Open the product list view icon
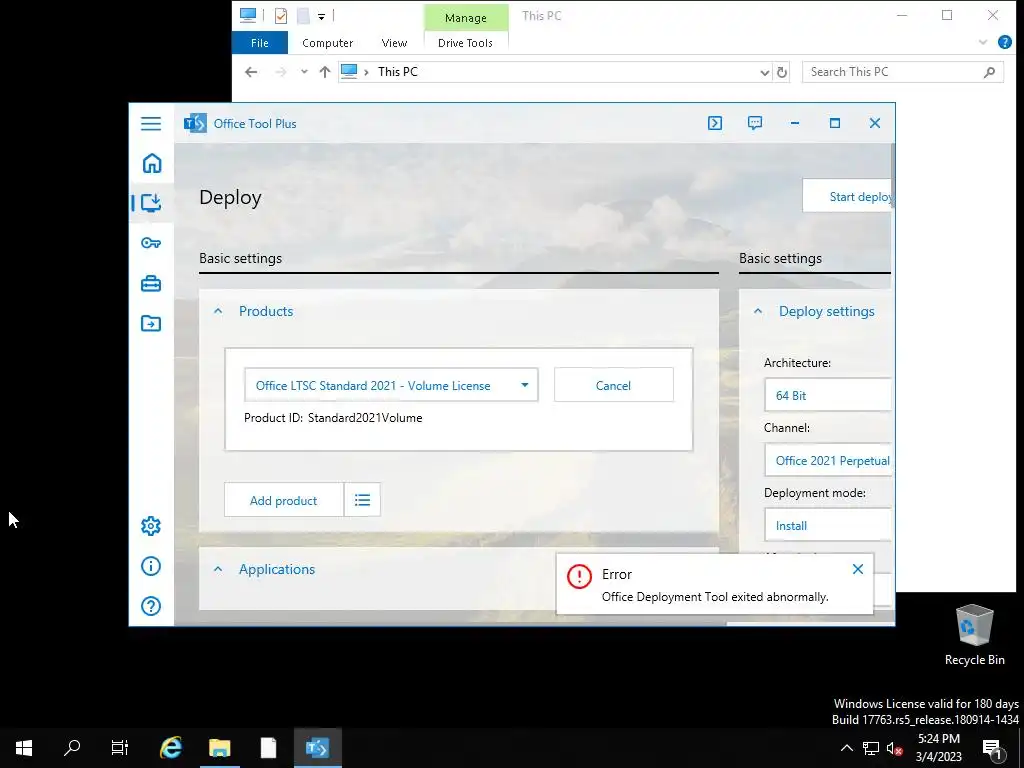The height and width of the screenshot is (768, 1024). [362, 500]
